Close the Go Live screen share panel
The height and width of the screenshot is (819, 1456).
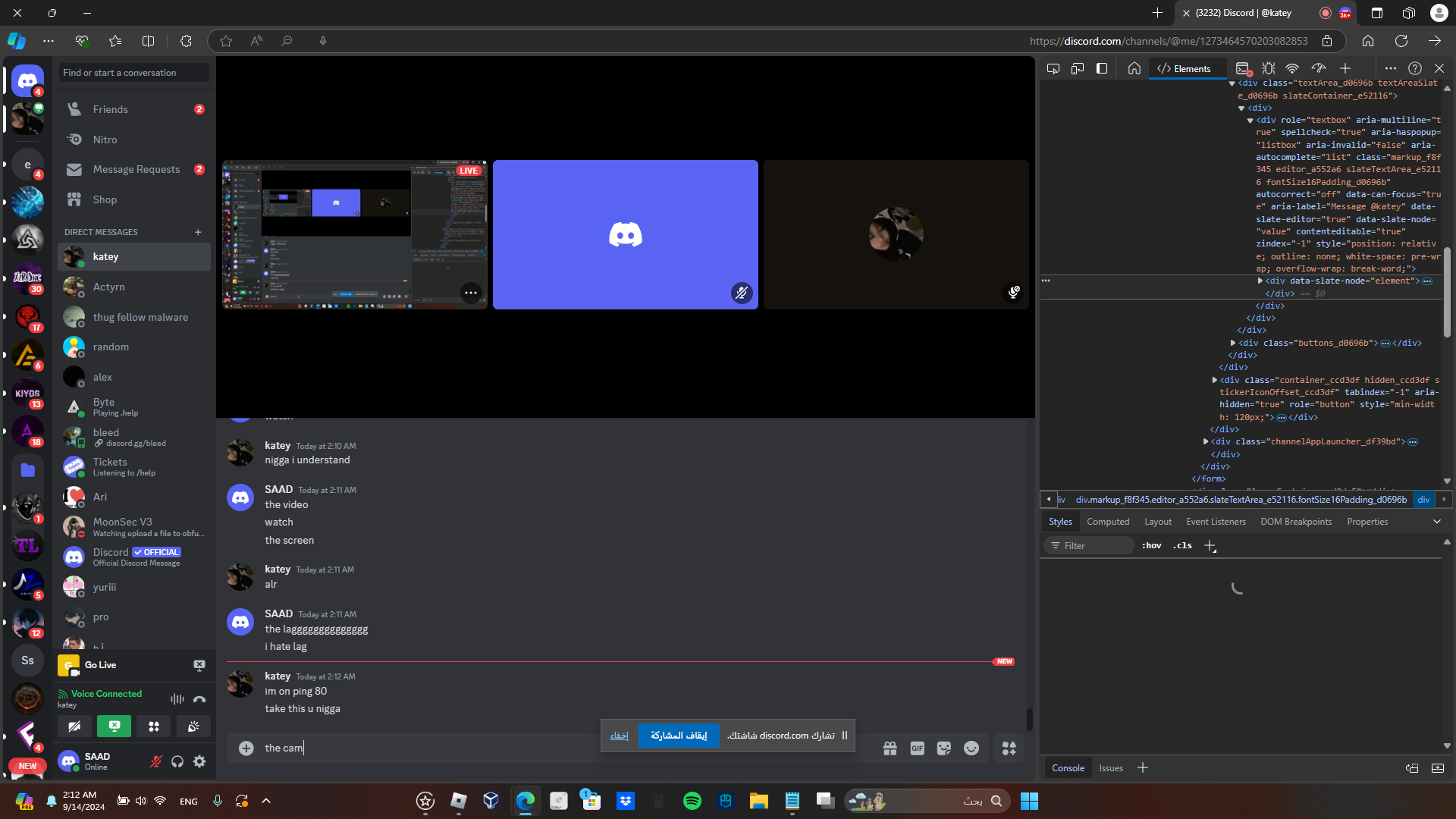point(199,665)
